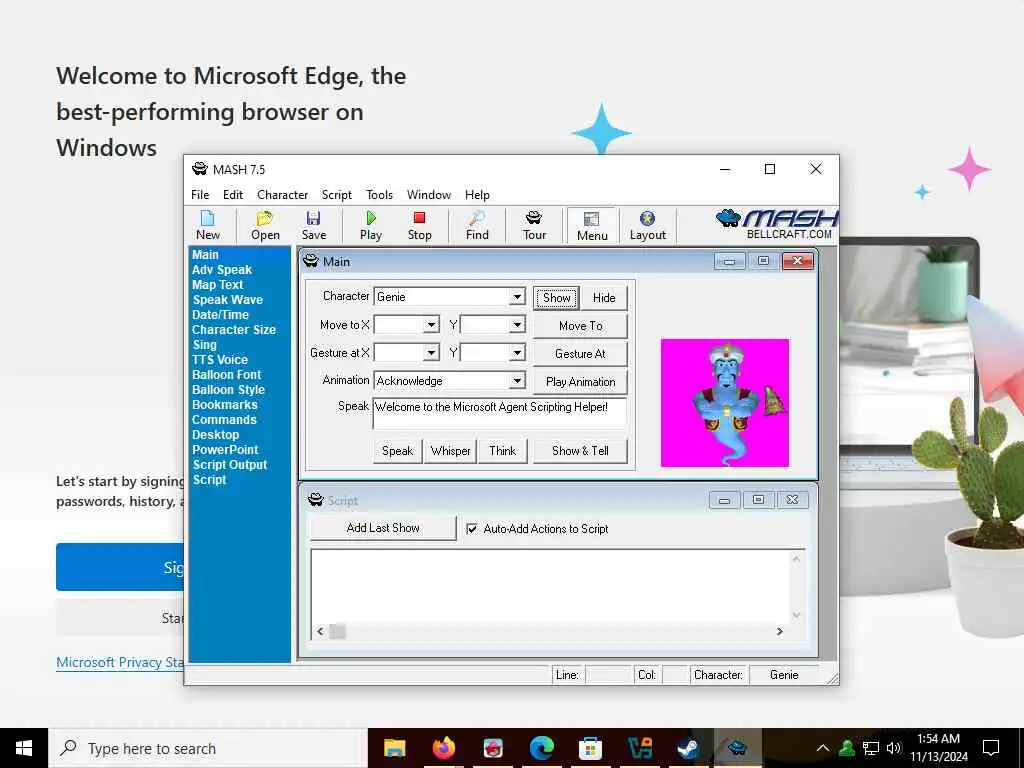This screenshot has height=768, width=1024.
Task: Click inside the Script text area
Action: coord(550,586)
